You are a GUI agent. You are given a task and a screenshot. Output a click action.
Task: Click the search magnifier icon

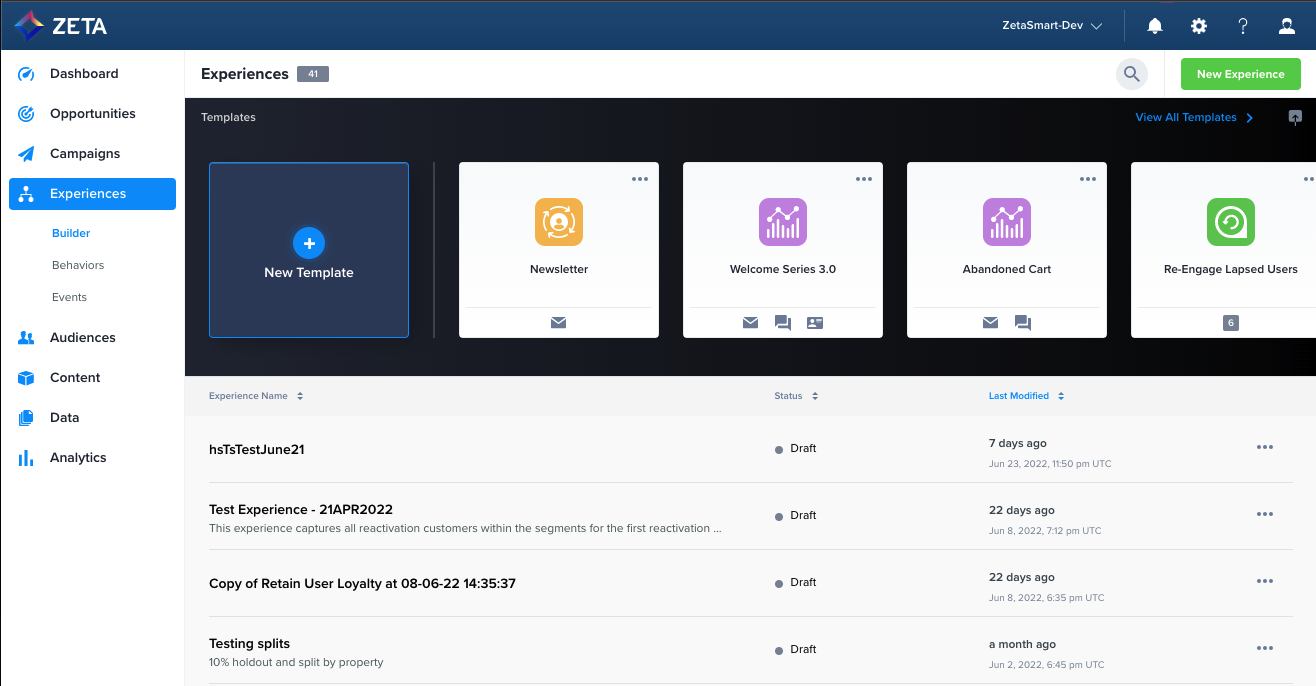click(x=1132, y=74)
